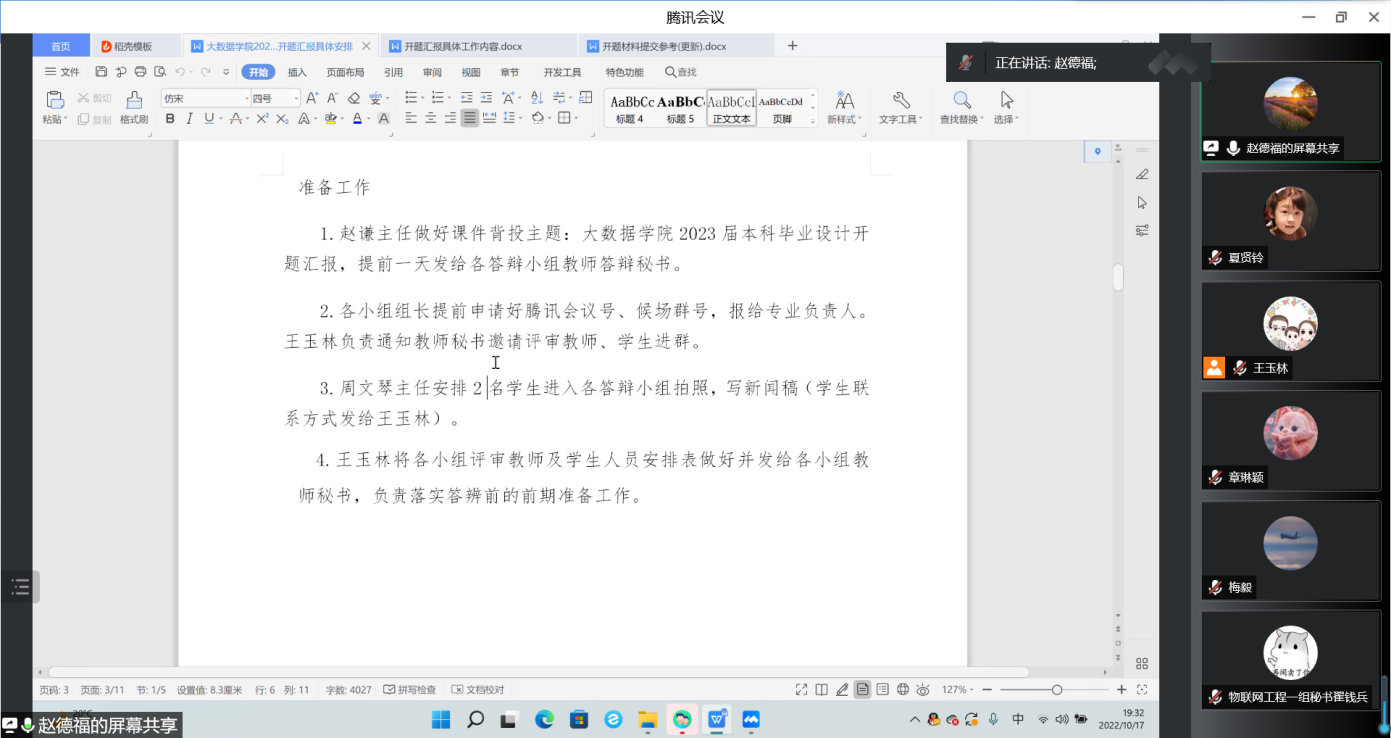Click the zoom slider handle in status bar

point(1057,690)
